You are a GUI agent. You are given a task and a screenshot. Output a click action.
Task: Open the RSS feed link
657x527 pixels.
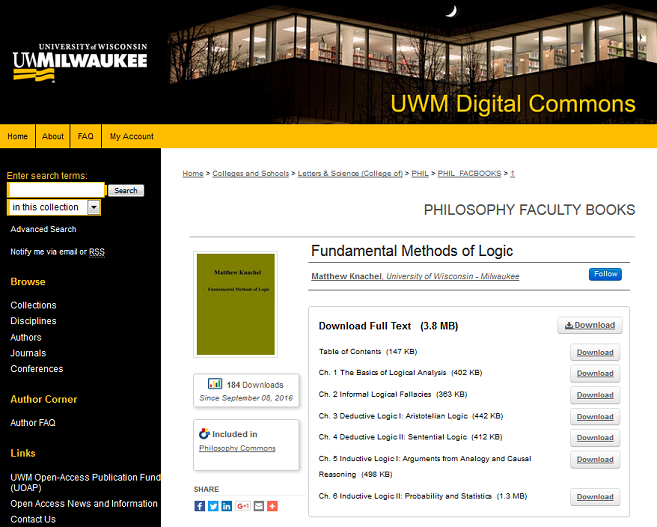click(97, 252)
